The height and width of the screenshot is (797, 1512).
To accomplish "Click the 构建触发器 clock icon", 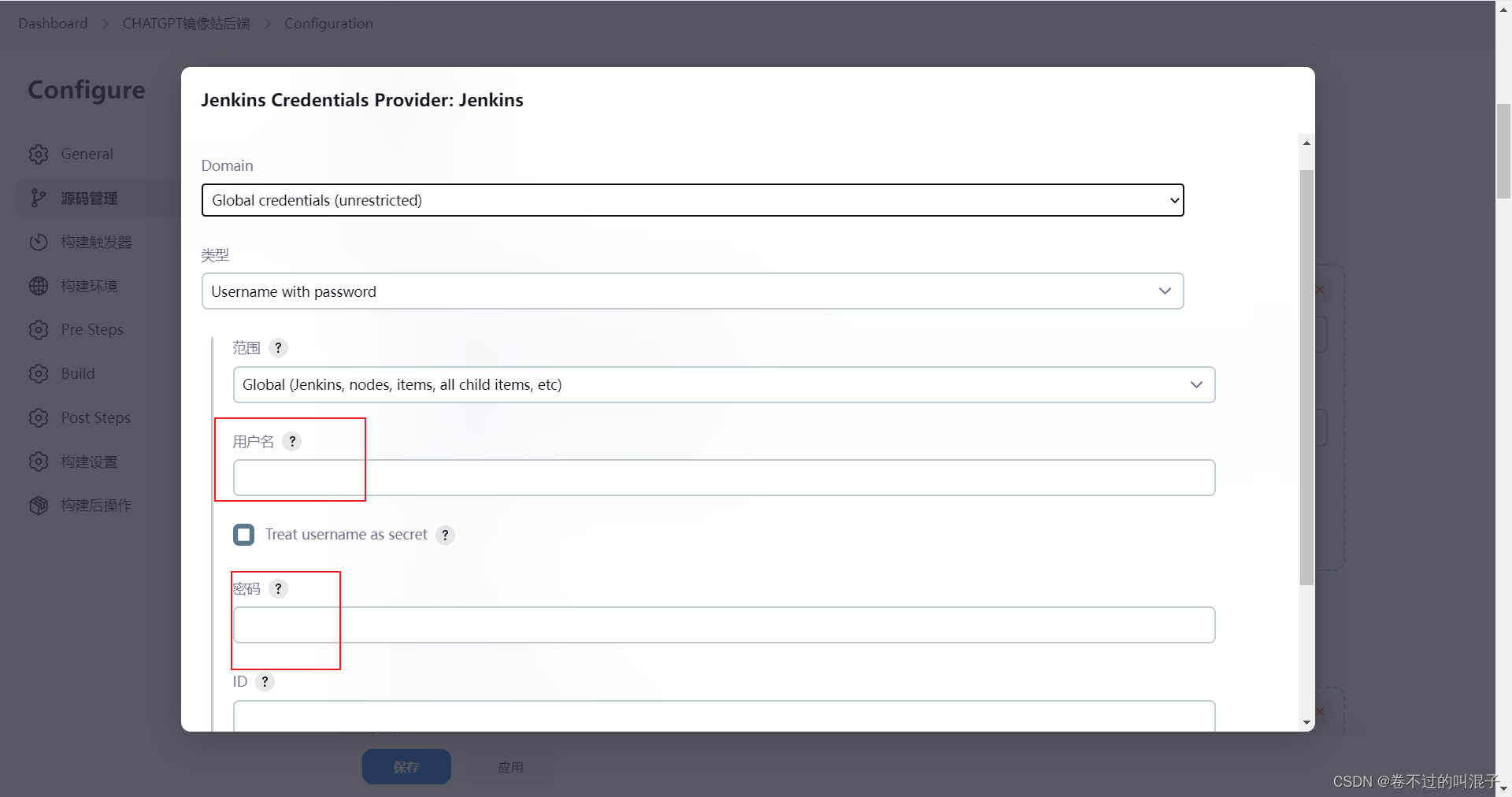I will 39,242.
